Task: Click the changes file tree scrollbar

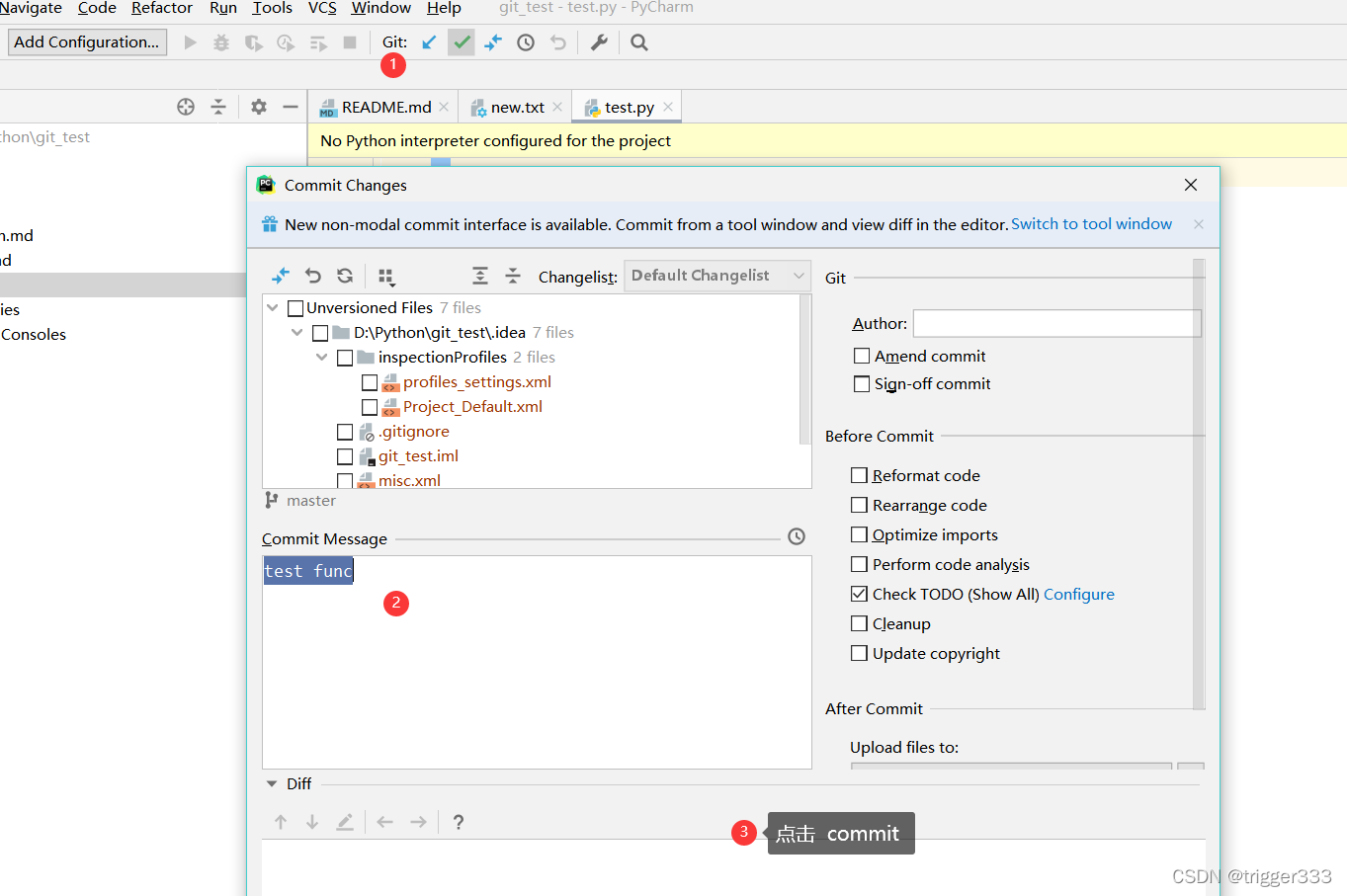Action: click(804, 369)
